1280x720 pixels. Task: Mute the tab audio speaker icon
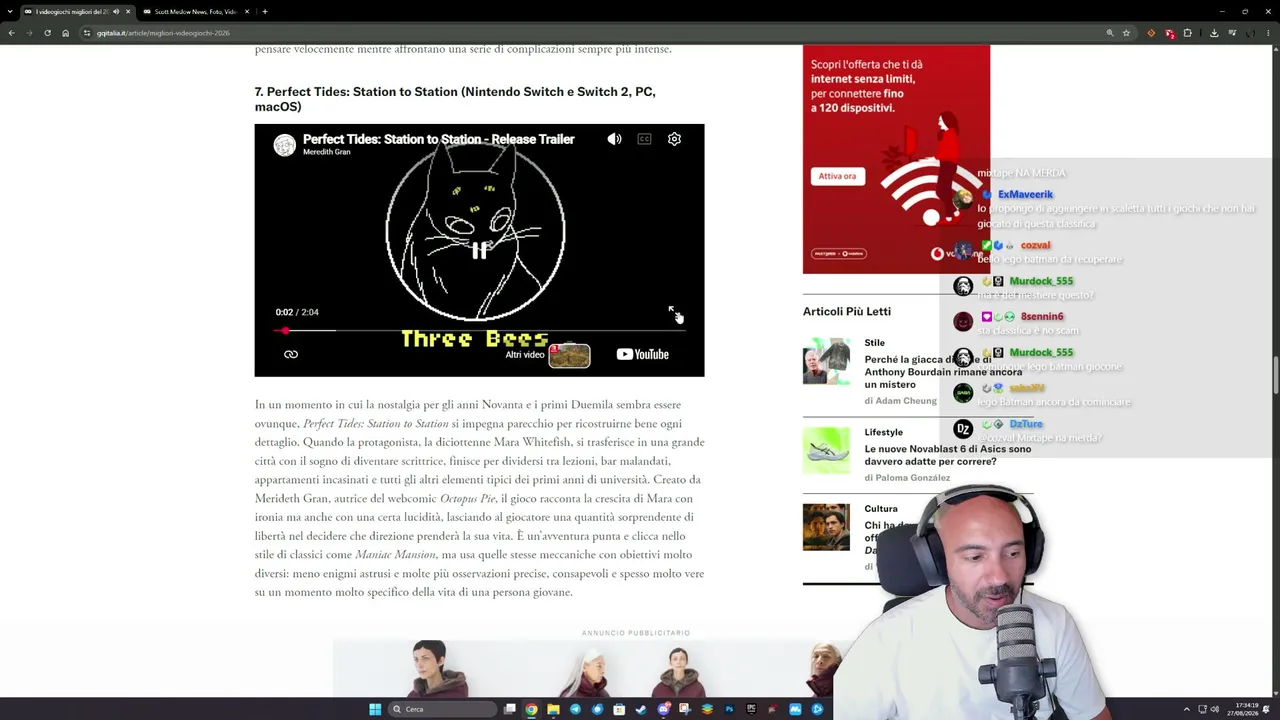click(115, 12)
